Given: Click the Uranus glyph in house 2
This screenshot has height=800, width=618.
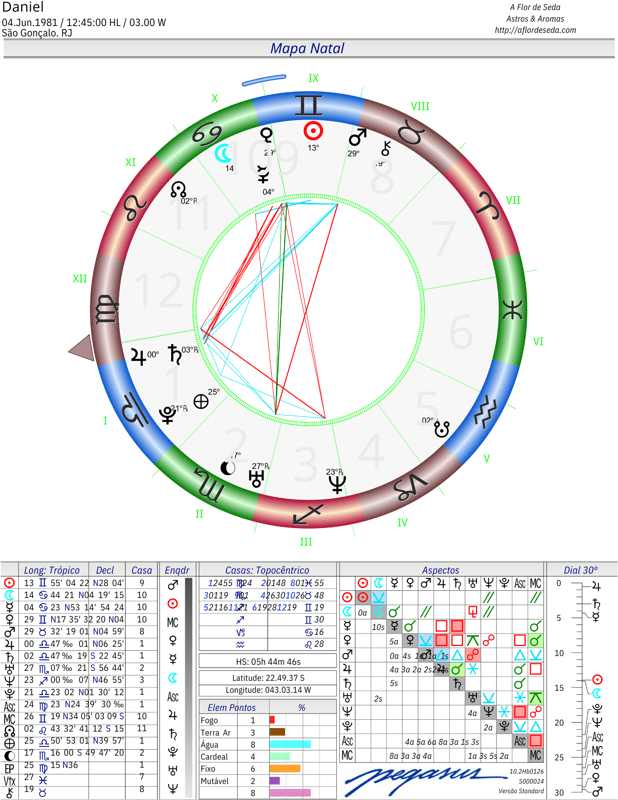Looking at the screenshot, I should 256,479.
